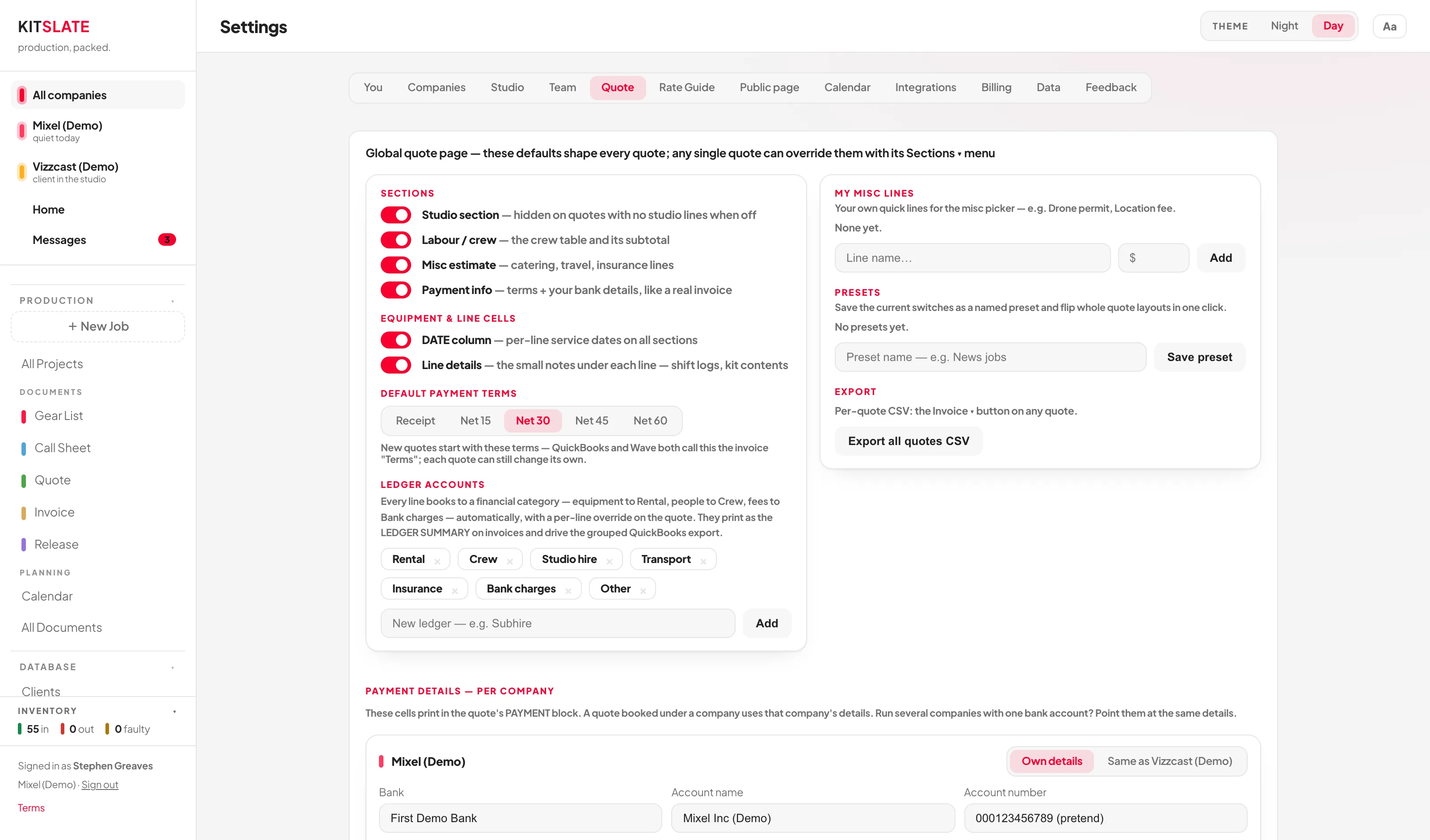Switch theme to Day
This screenshot has height=840, width=1430.
tap(1333, 26)
